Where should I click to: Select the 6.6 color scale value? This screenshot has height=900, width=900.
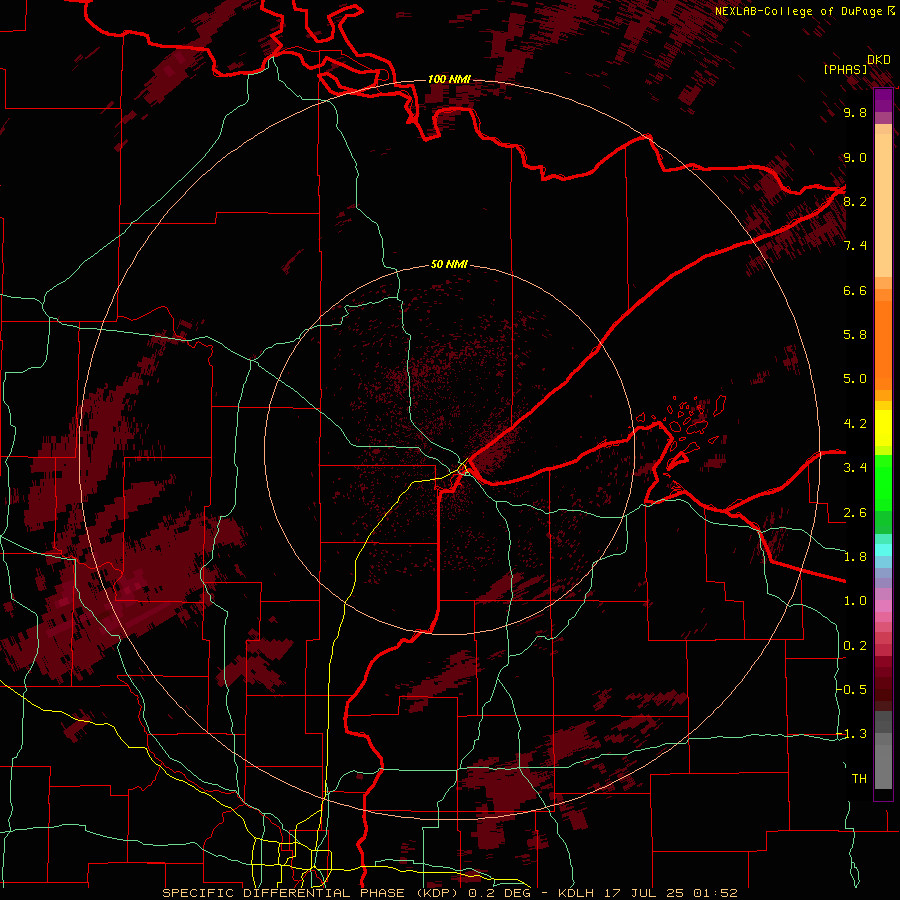click(855, 291)
